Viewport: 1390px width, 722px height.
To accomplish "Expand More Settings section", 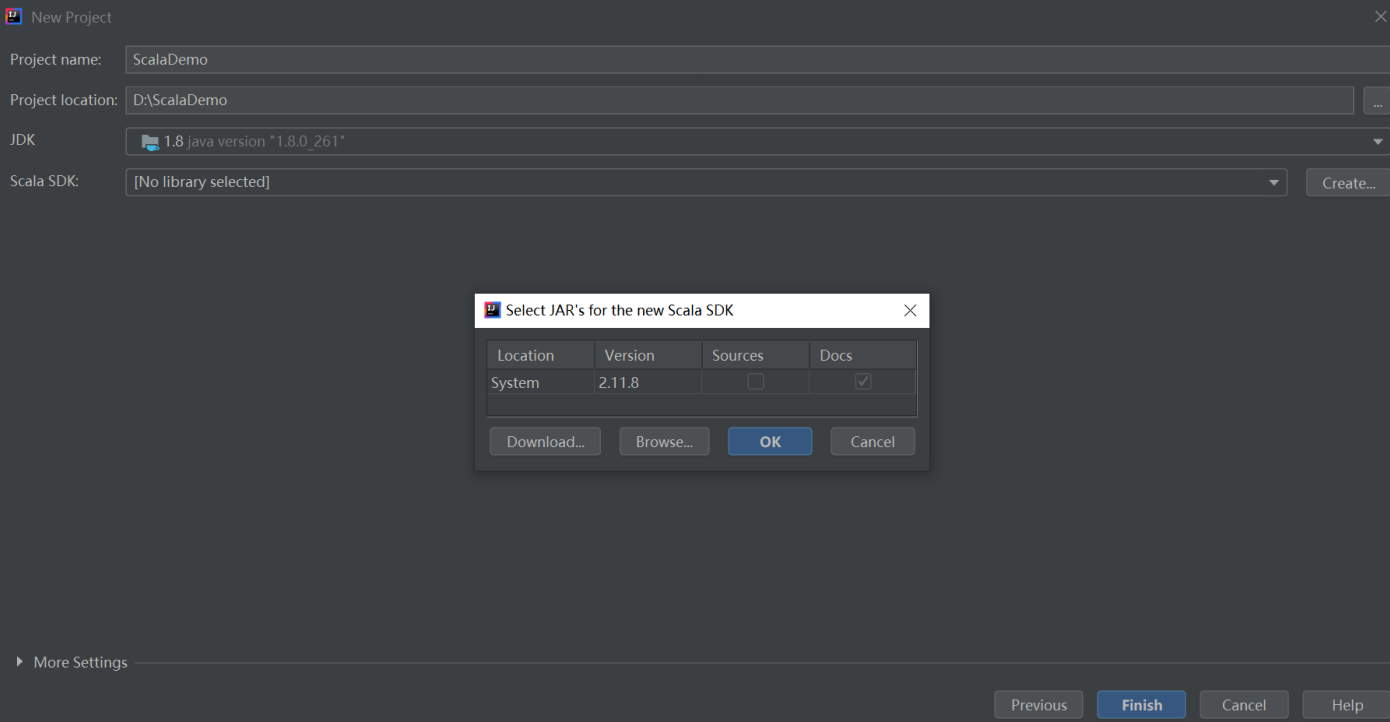I will point(20,662).
